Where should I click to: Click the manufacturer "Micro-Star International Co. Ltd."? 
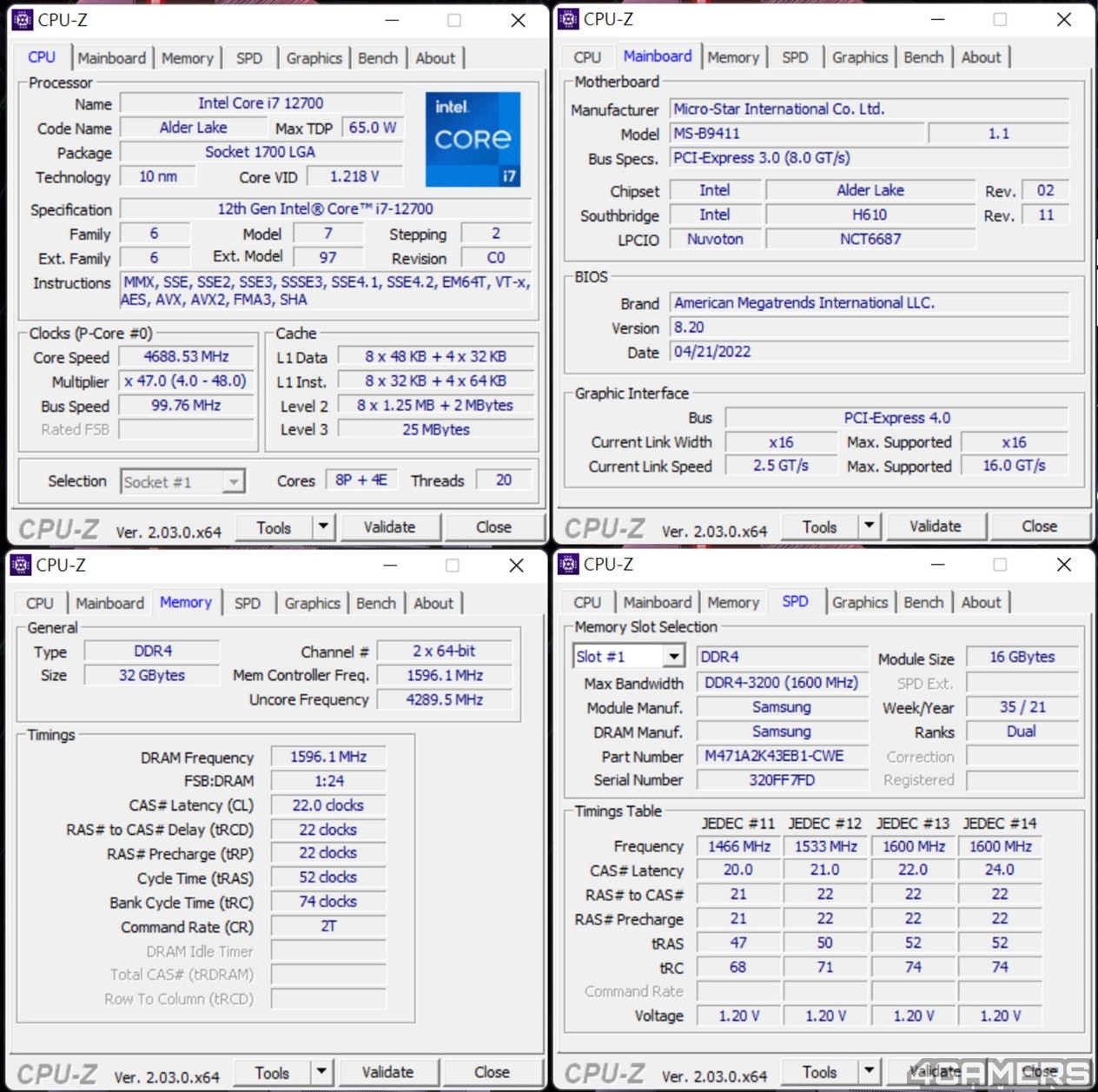tap(869, 109)
